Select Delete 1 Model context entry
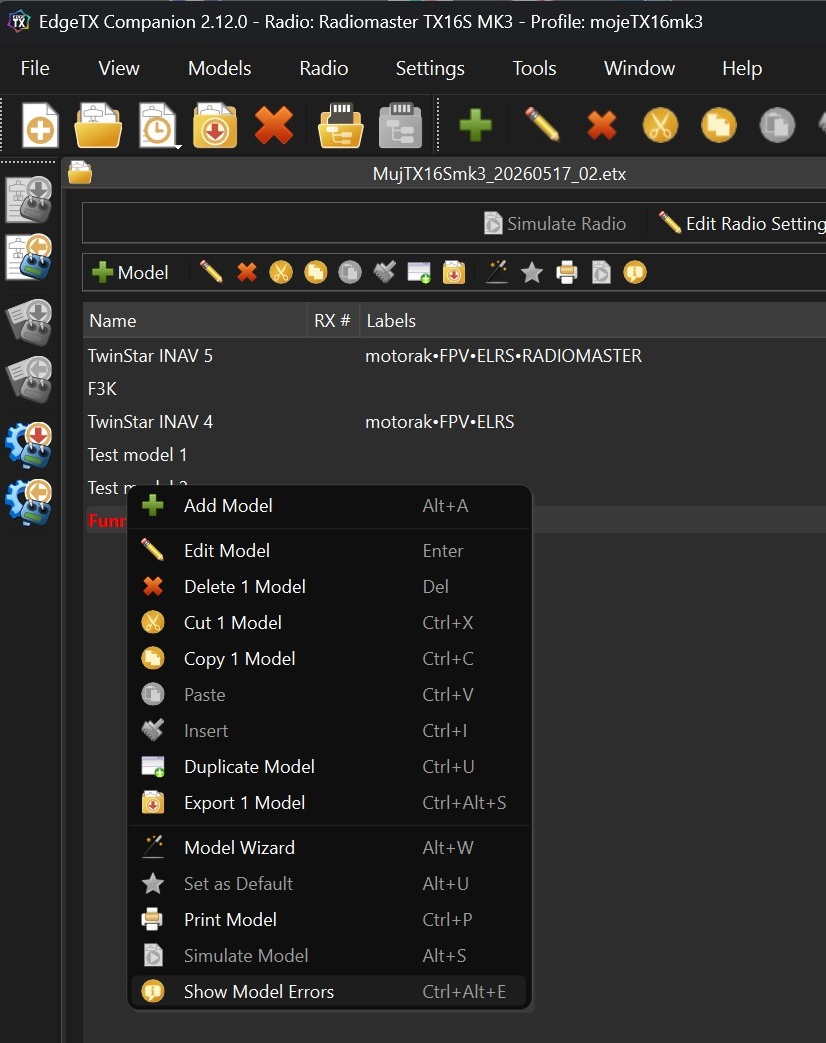This screenshot has width=826, height=1043. [x=329, y=587]
